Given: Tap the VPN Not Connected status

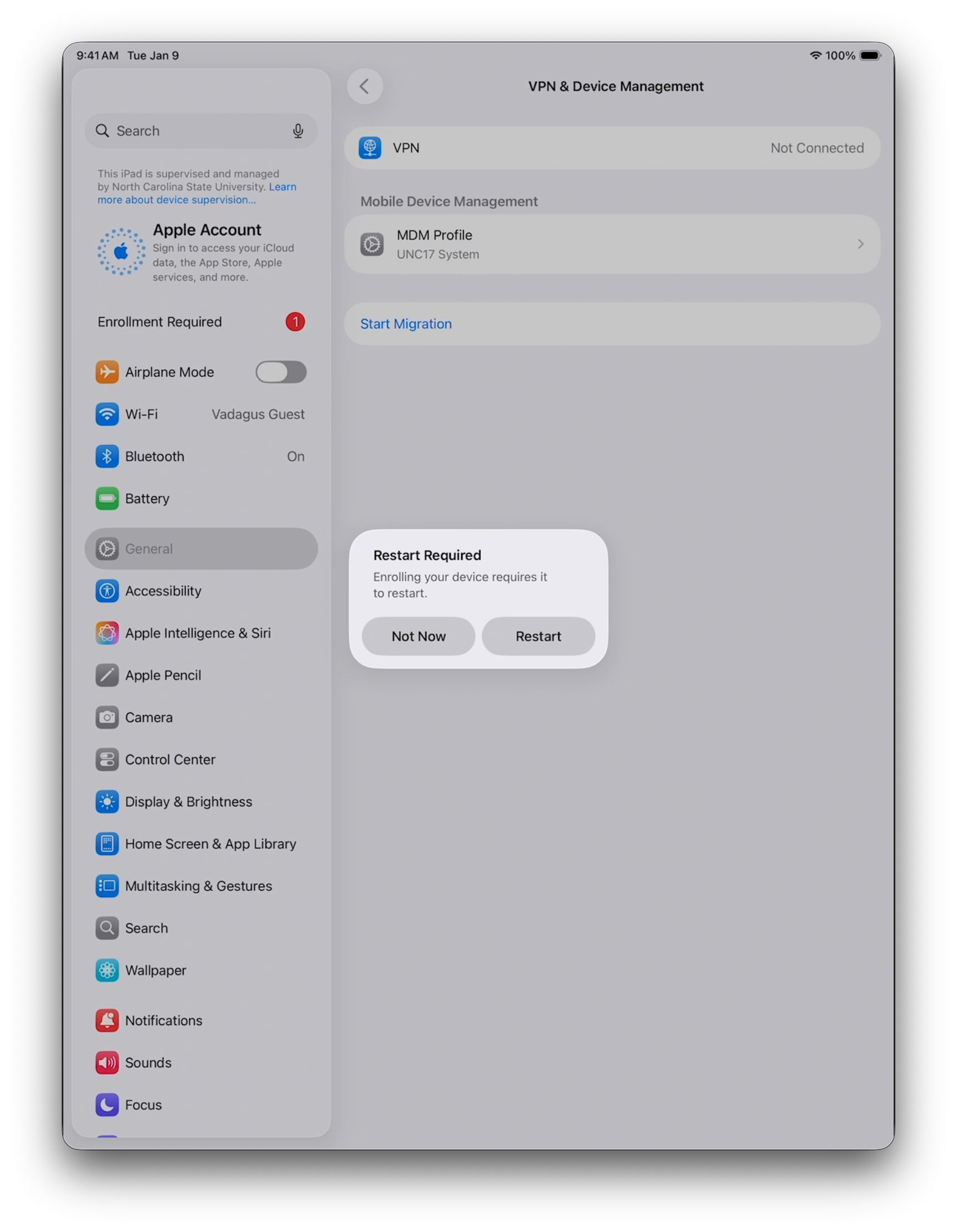Looking at the screenshot, I should 817,149.
